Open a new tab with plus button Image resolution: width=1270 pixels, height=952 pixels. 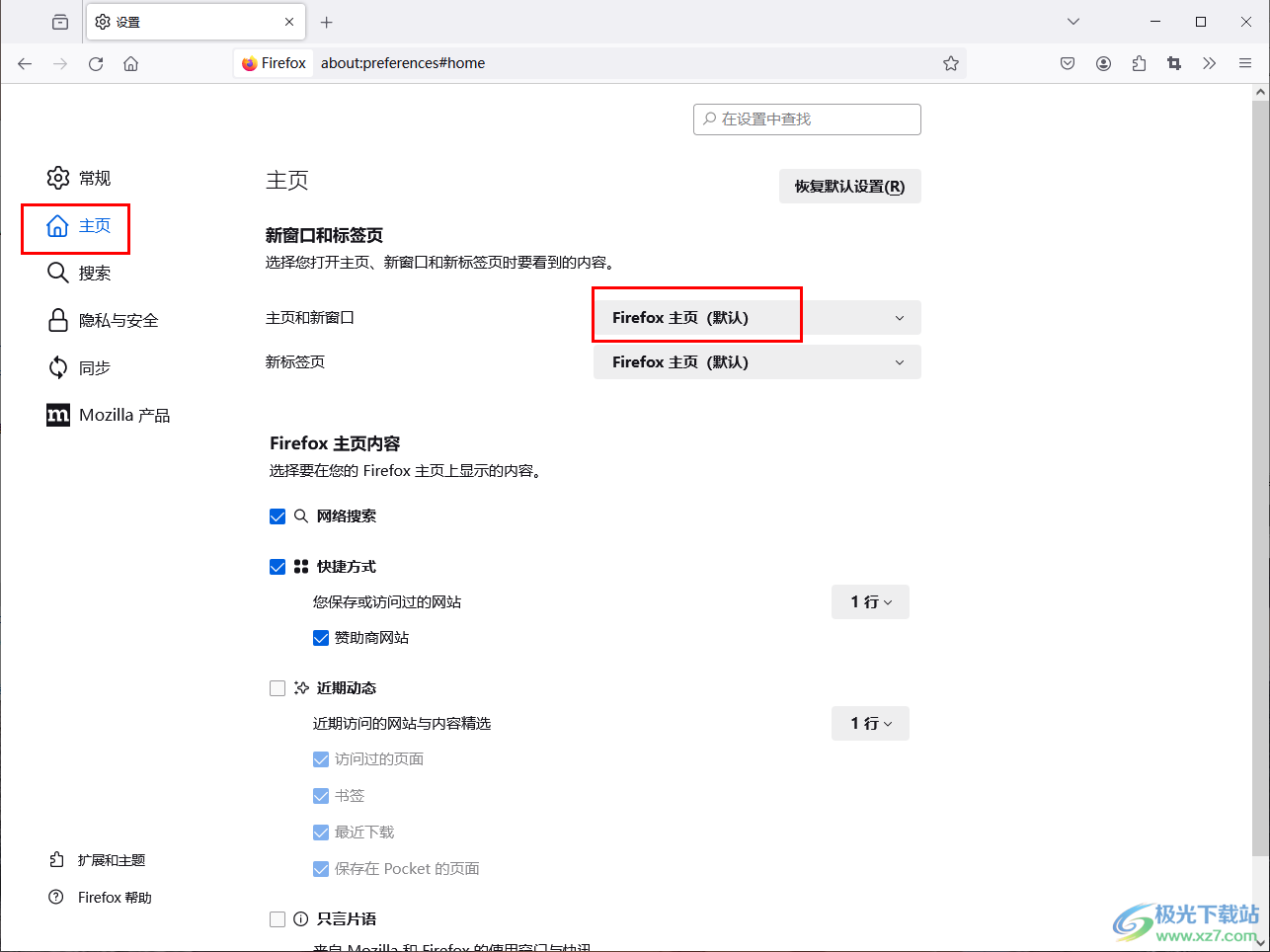click(x=327, y=22)
